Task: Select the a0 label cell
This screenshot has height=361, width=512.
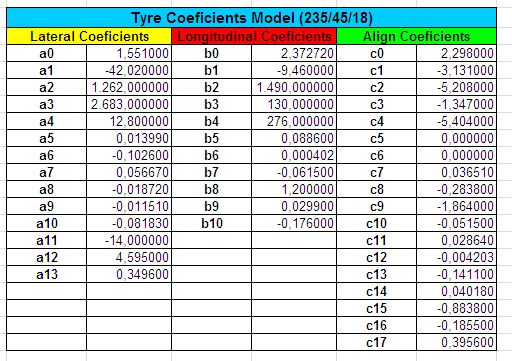Action: pyautogui.click(x=46, y=53)
